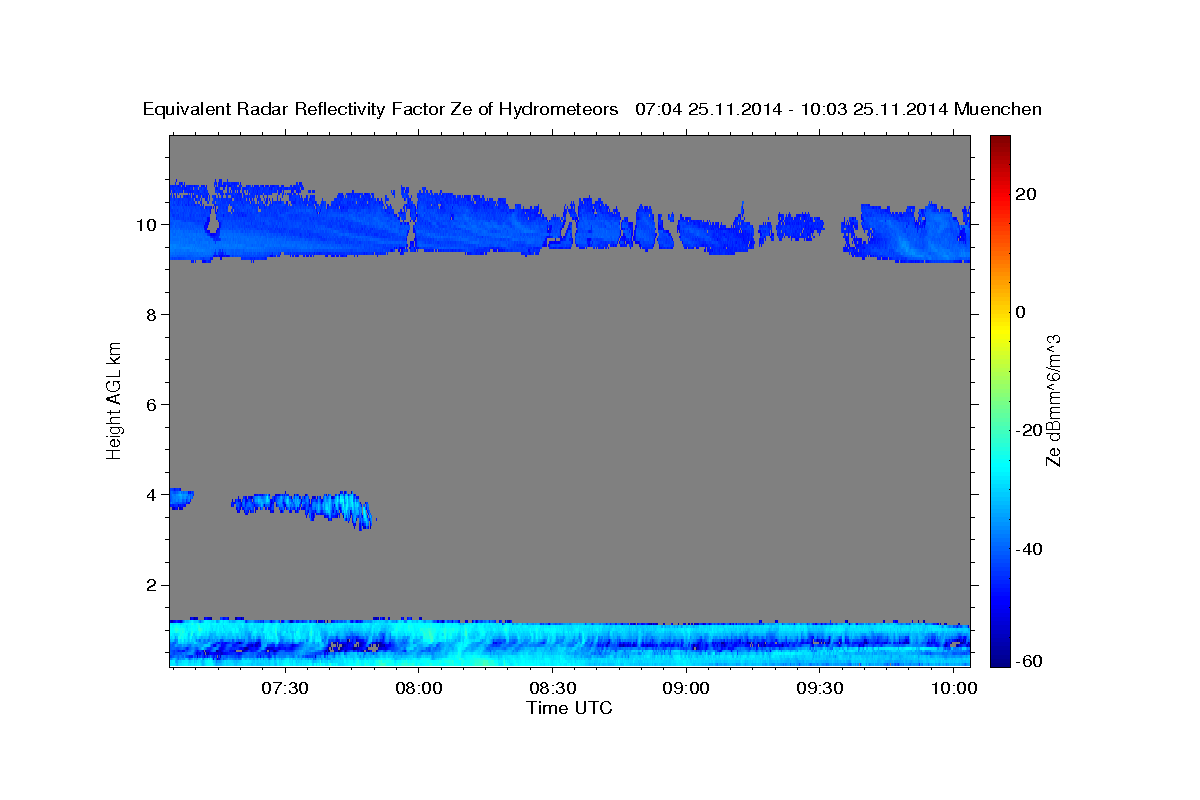Click the '09:30' time tick label
This screenshot has height=800, width=1200.
coord(821,689)
